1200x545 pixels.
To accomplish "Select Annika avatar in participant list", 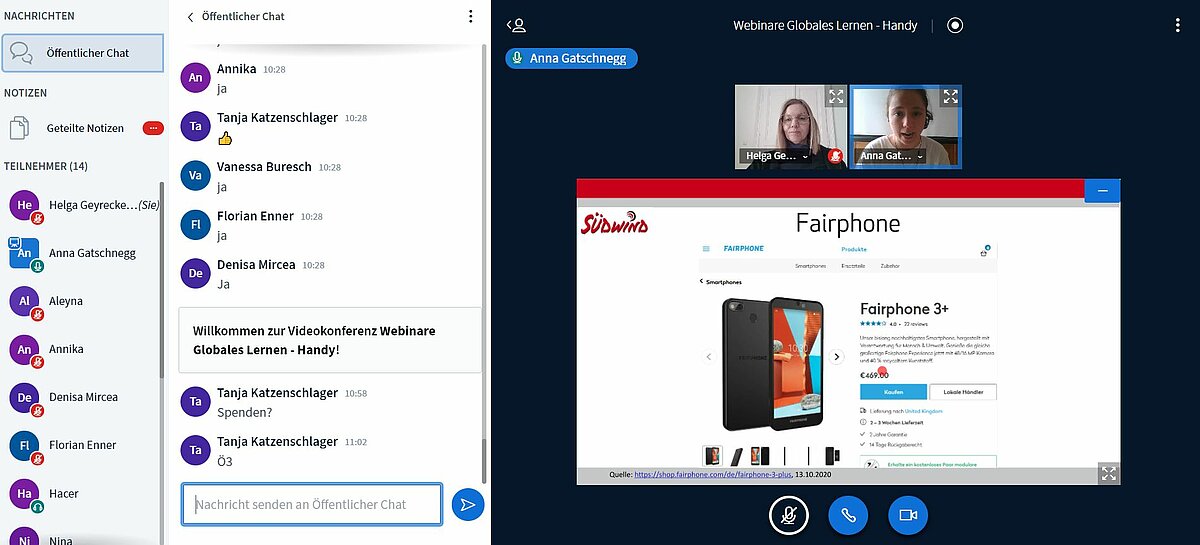I will click(x=24, y=349).
